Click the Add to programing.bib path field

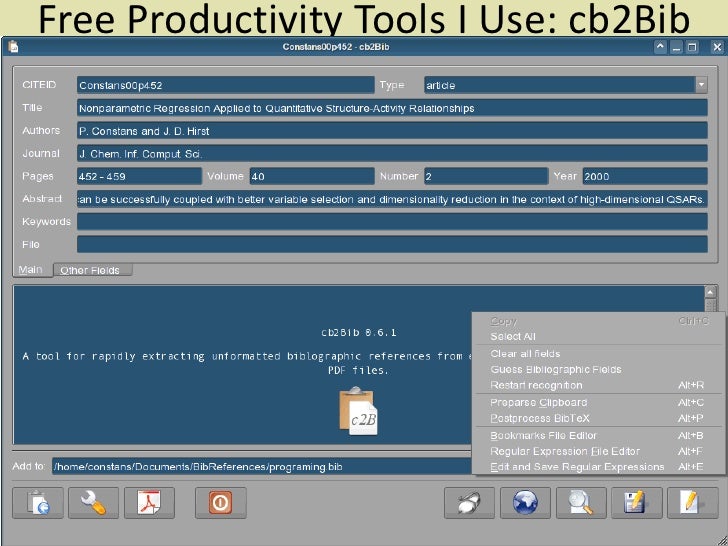[261, 467]
